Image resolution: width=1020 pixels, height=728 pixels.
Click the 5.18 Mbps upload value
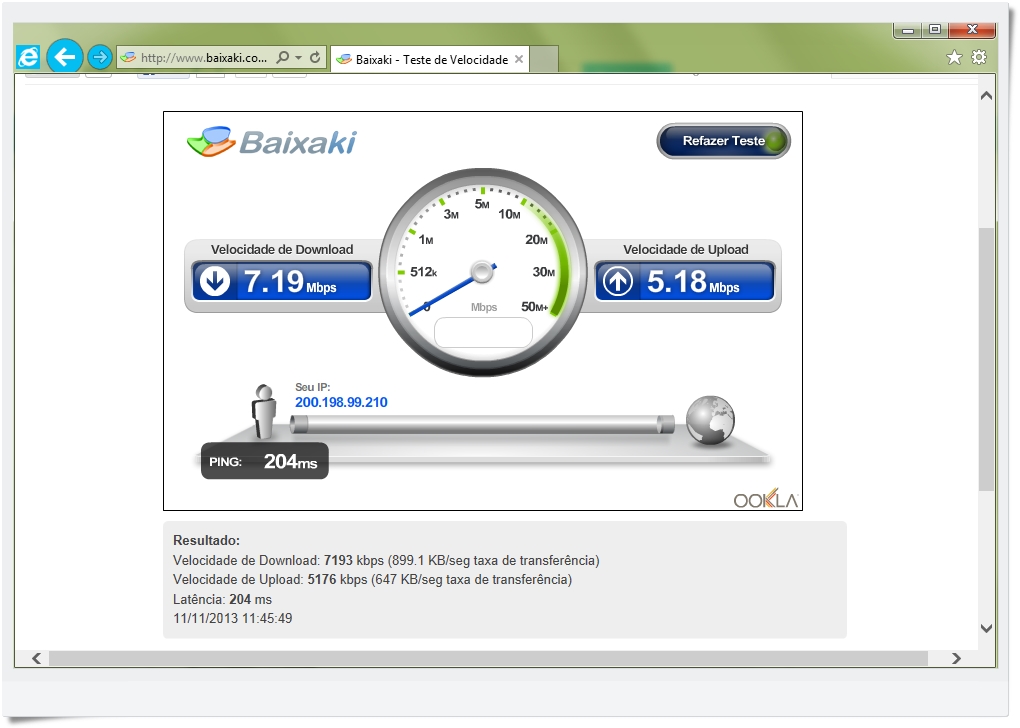693,282
